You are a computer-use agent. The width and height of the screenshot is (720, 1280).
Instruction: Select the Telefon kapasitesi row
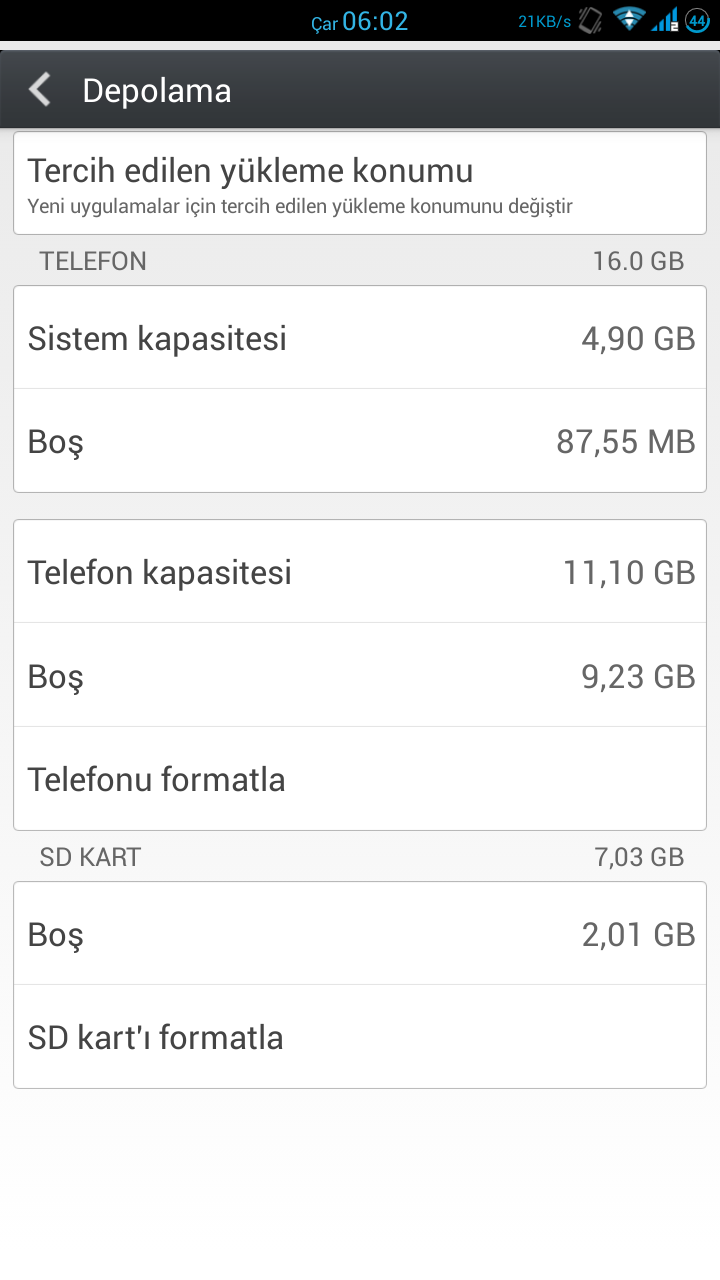tap(360, 572)
